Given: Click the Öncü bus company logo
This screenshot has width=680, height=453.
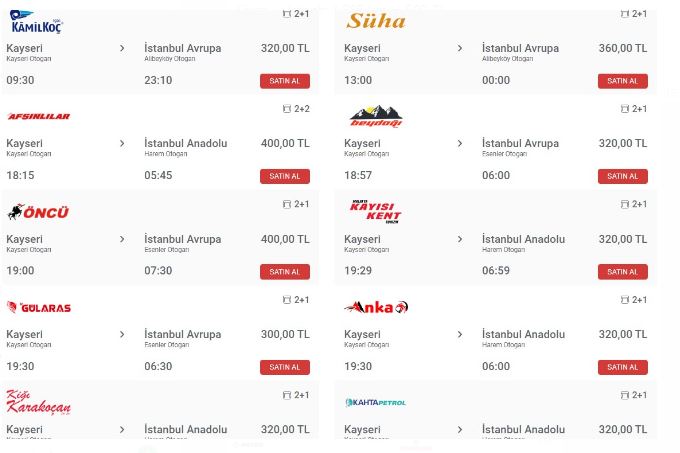Looking at the screenshot, I should (38, 212).
